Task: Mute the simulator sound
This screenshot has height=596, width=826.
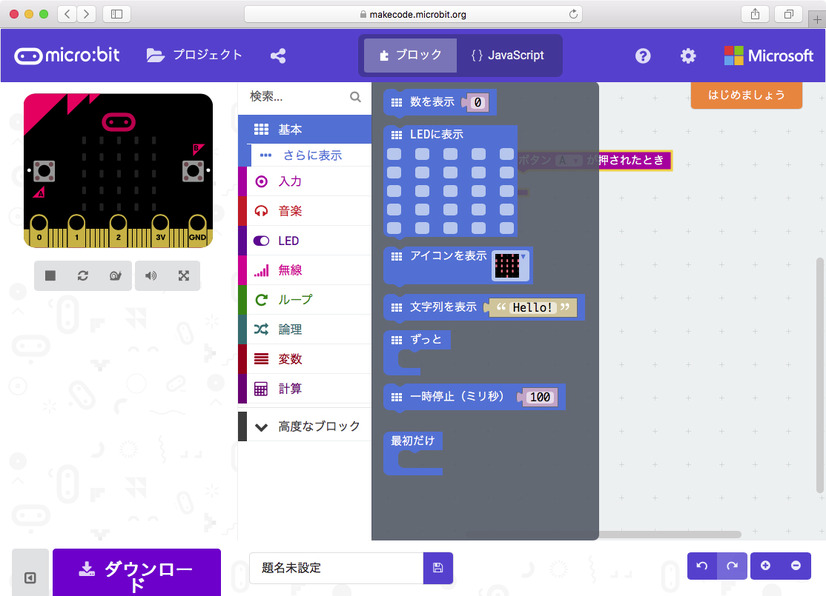Action: [151, 276]
